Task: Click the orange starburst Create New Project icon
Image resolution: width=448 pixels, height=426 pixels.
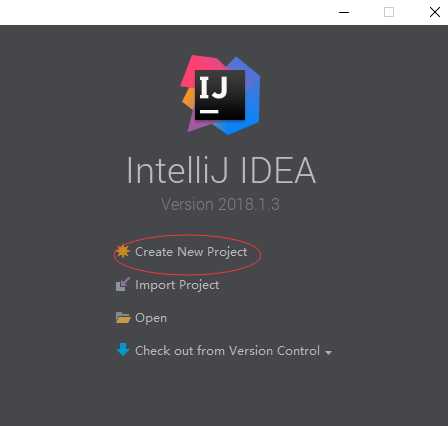Action: [123, 251]
